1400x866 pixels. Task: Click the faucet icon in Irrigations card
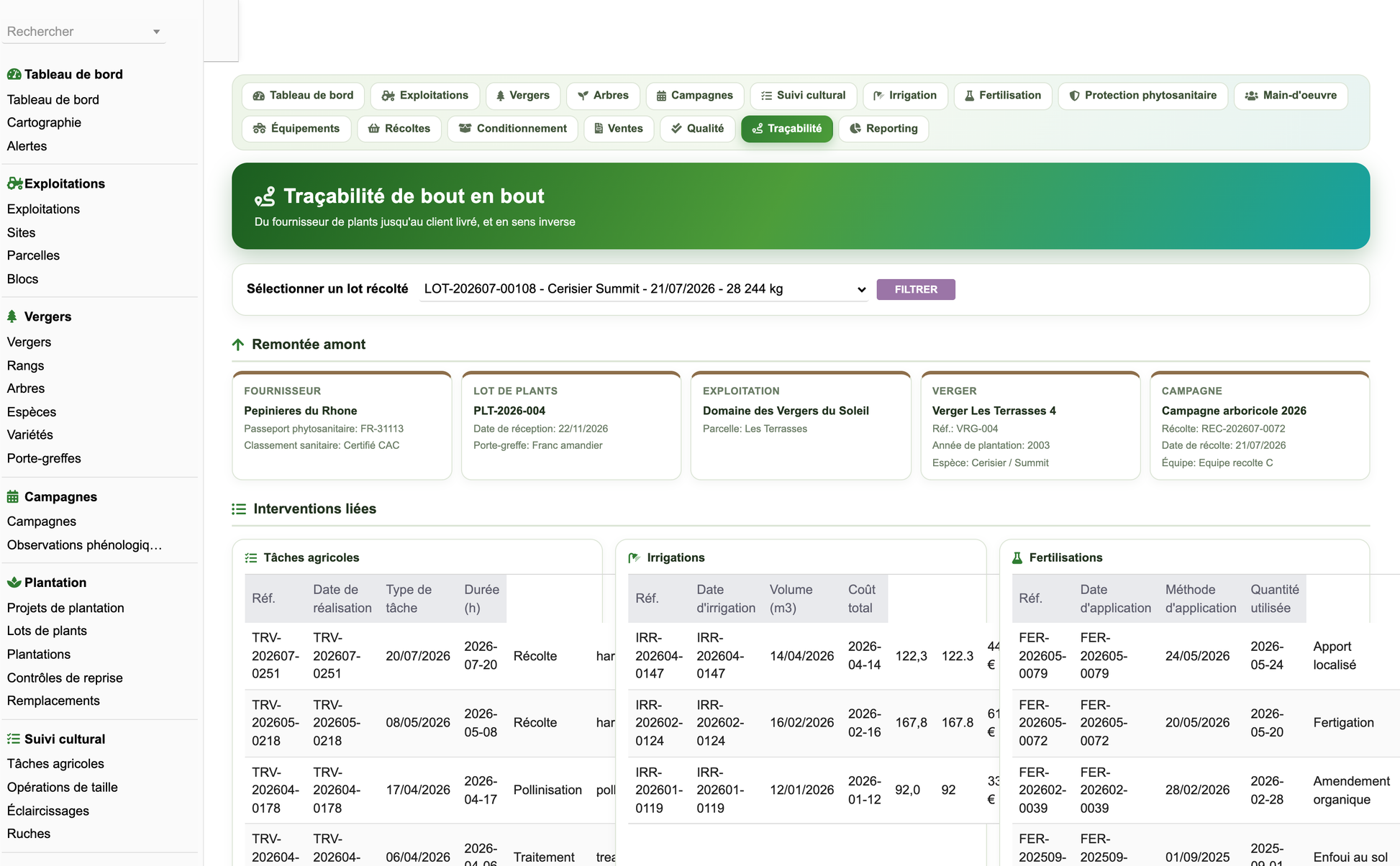[x=634, y=558]
